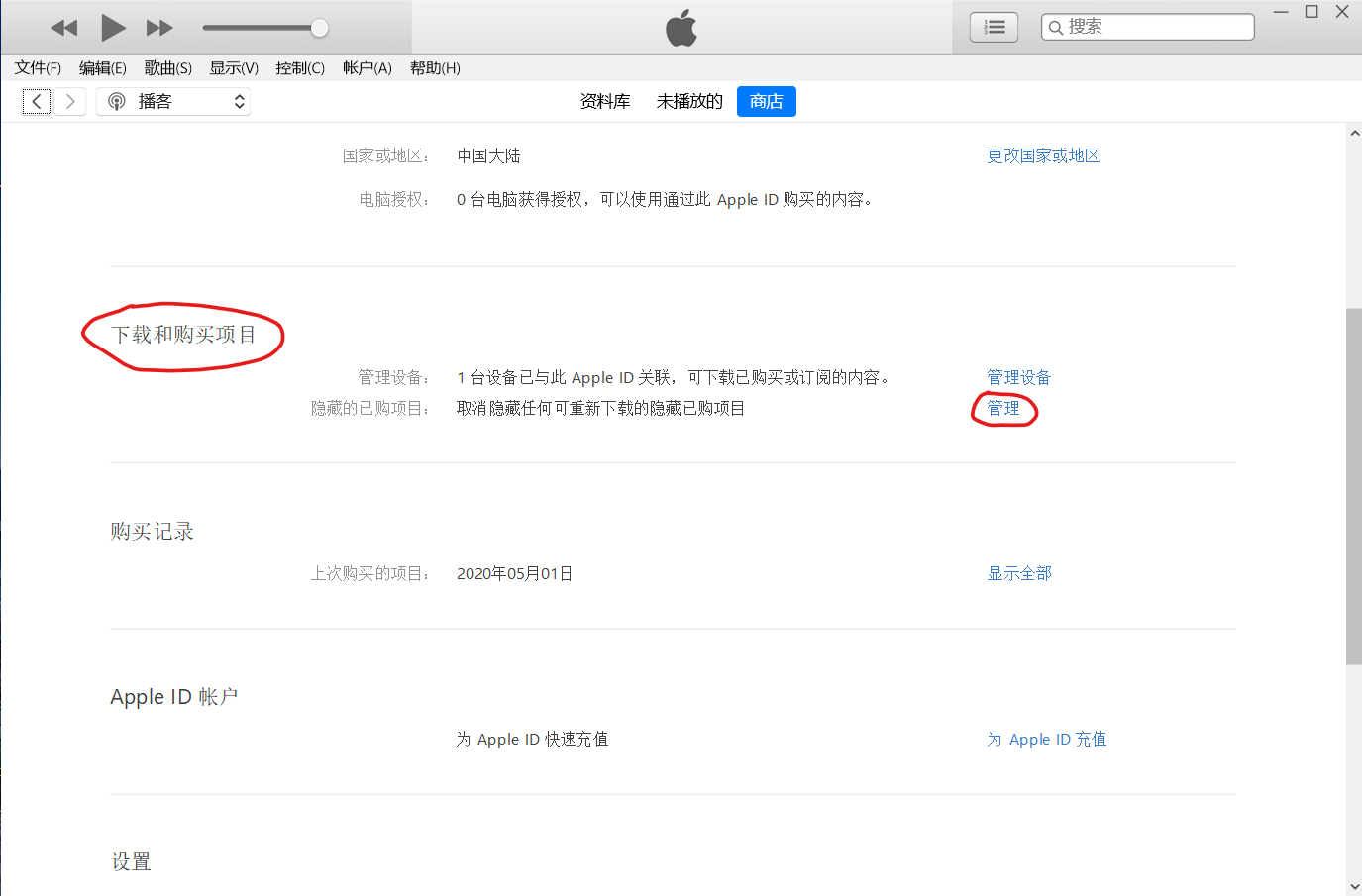The width and height of the screenshot is (1362, 896).
Task: Open the 文件(F) menu
Action: tap(38, 68)
